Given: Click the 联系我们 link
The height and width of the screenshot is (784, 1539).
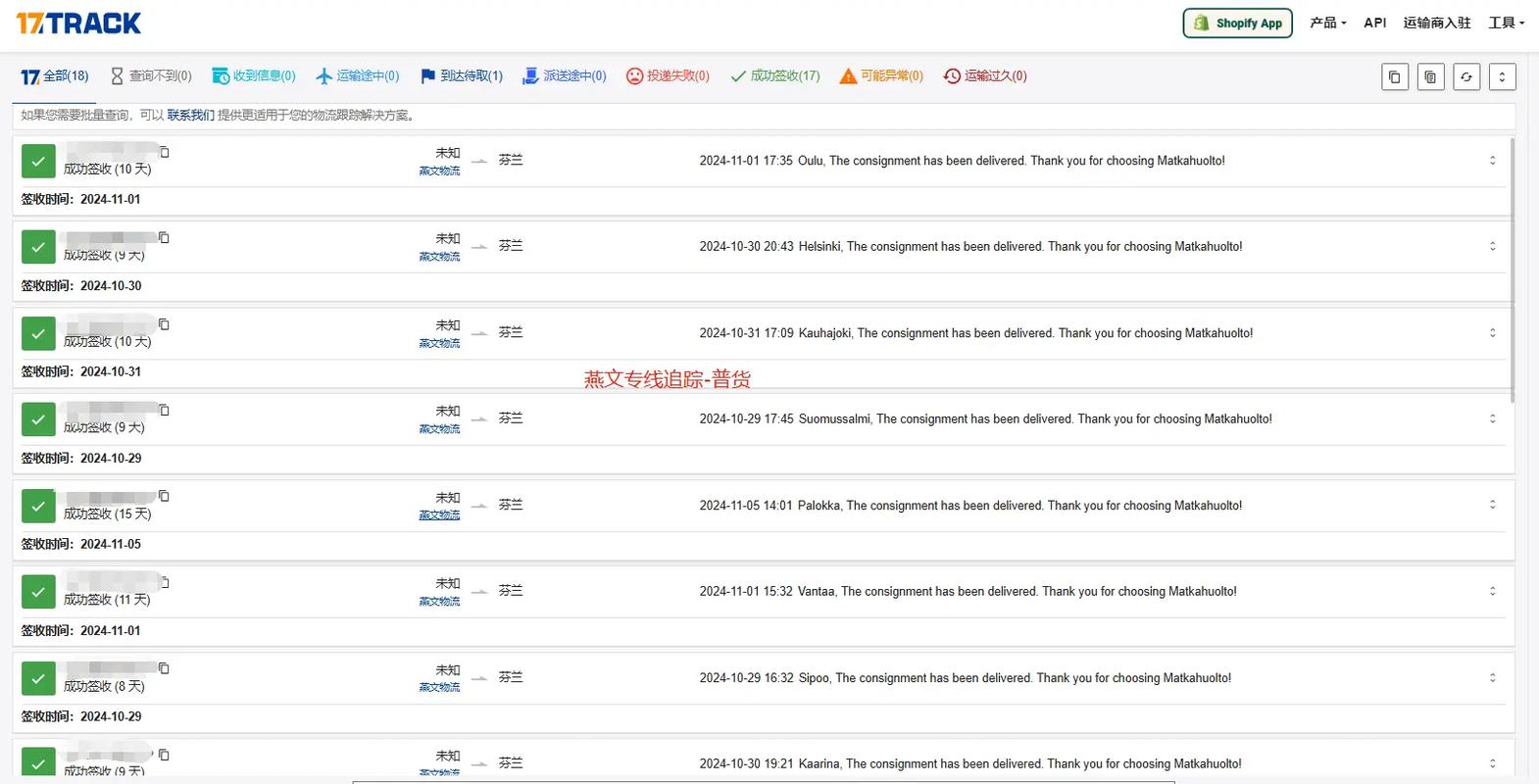Looking at the screenshot, I should [190, 115].
